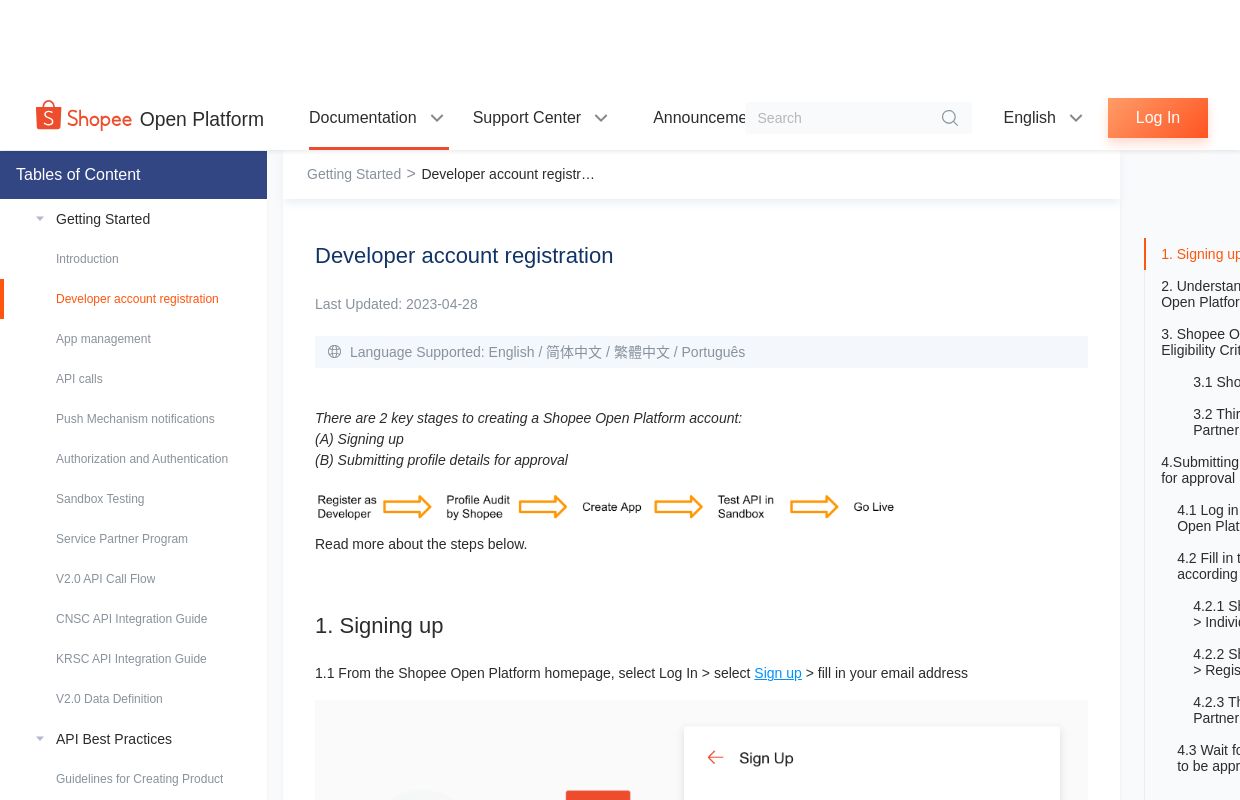
Task: Open API calls page
Action: pos(79,379)
